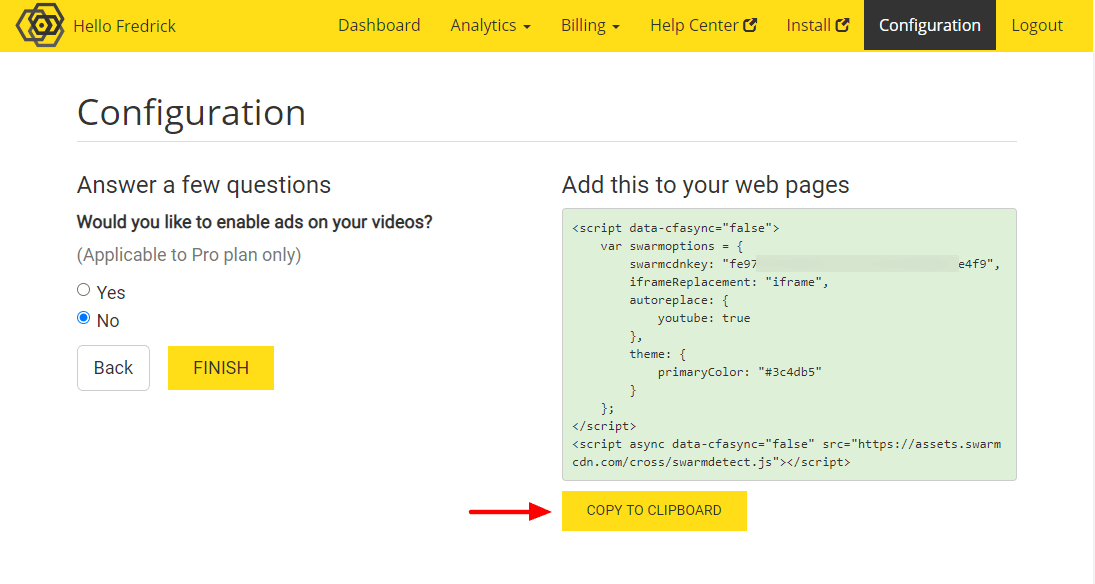Click the "youtube: true" code line
Viewport: 1095px width, 584px height.
pos(704,319)
